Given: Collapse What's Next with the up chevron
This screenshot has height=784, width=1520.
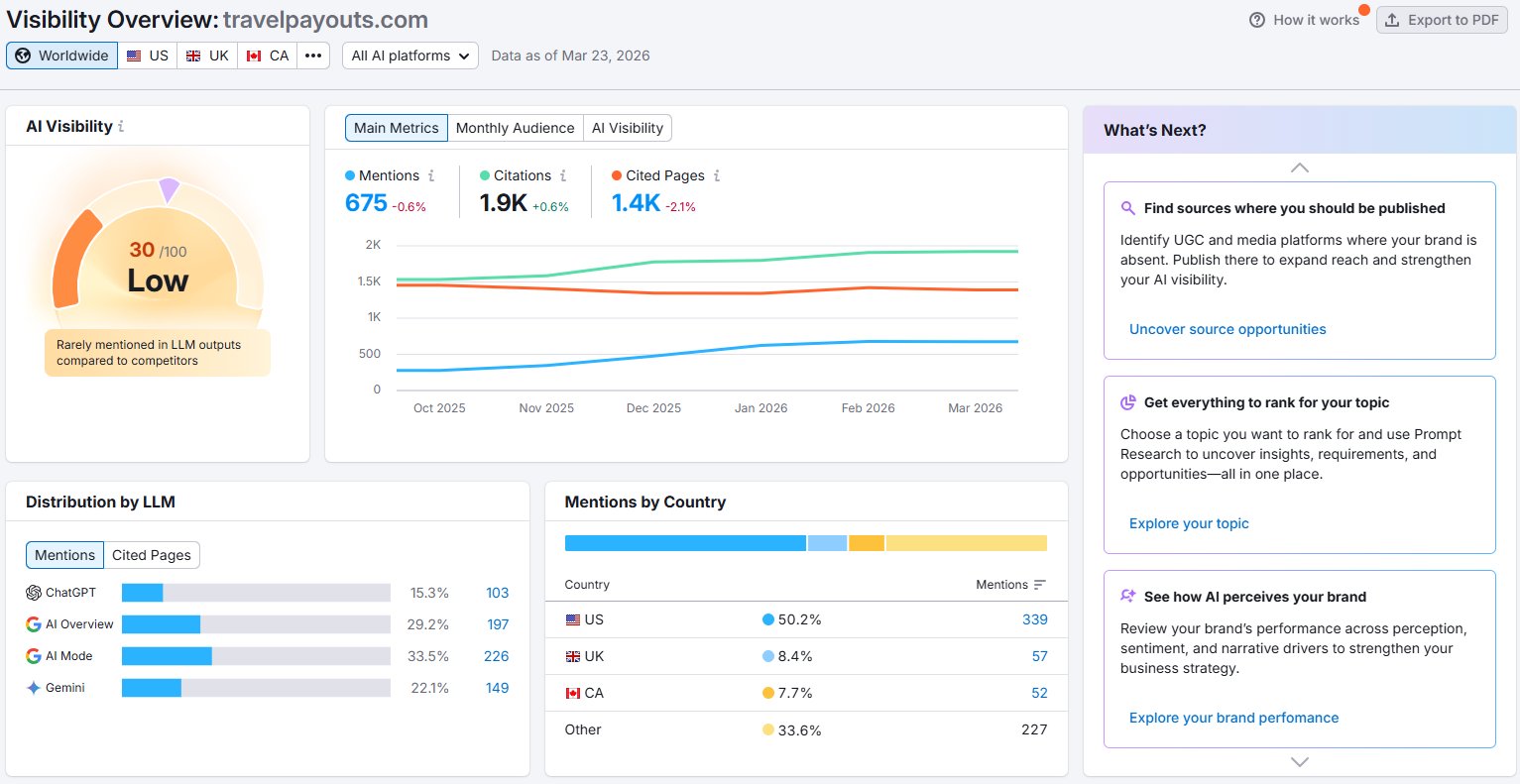Looking at the screenshot, I should [x=1300, y=168].
